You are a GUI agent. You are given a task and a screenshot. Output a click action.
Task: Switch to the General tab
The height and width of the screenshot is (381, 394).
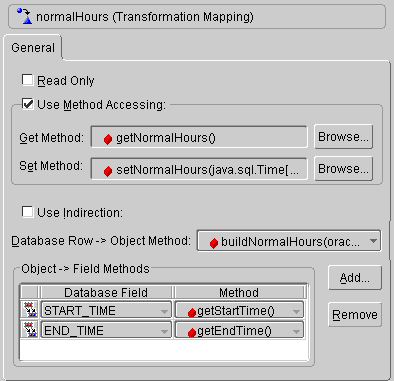tap(33, 48)
